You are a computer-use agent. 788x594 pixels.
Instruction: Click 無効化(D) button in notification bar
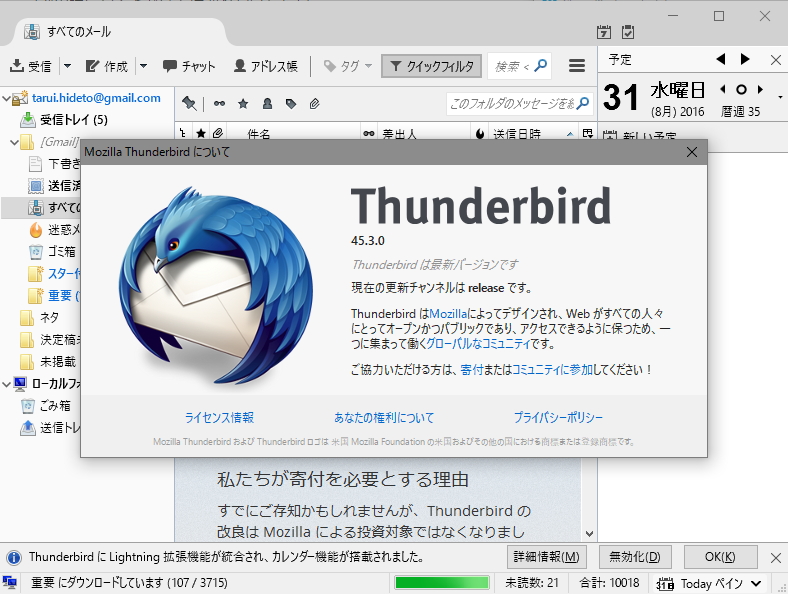tap(635, 557)
